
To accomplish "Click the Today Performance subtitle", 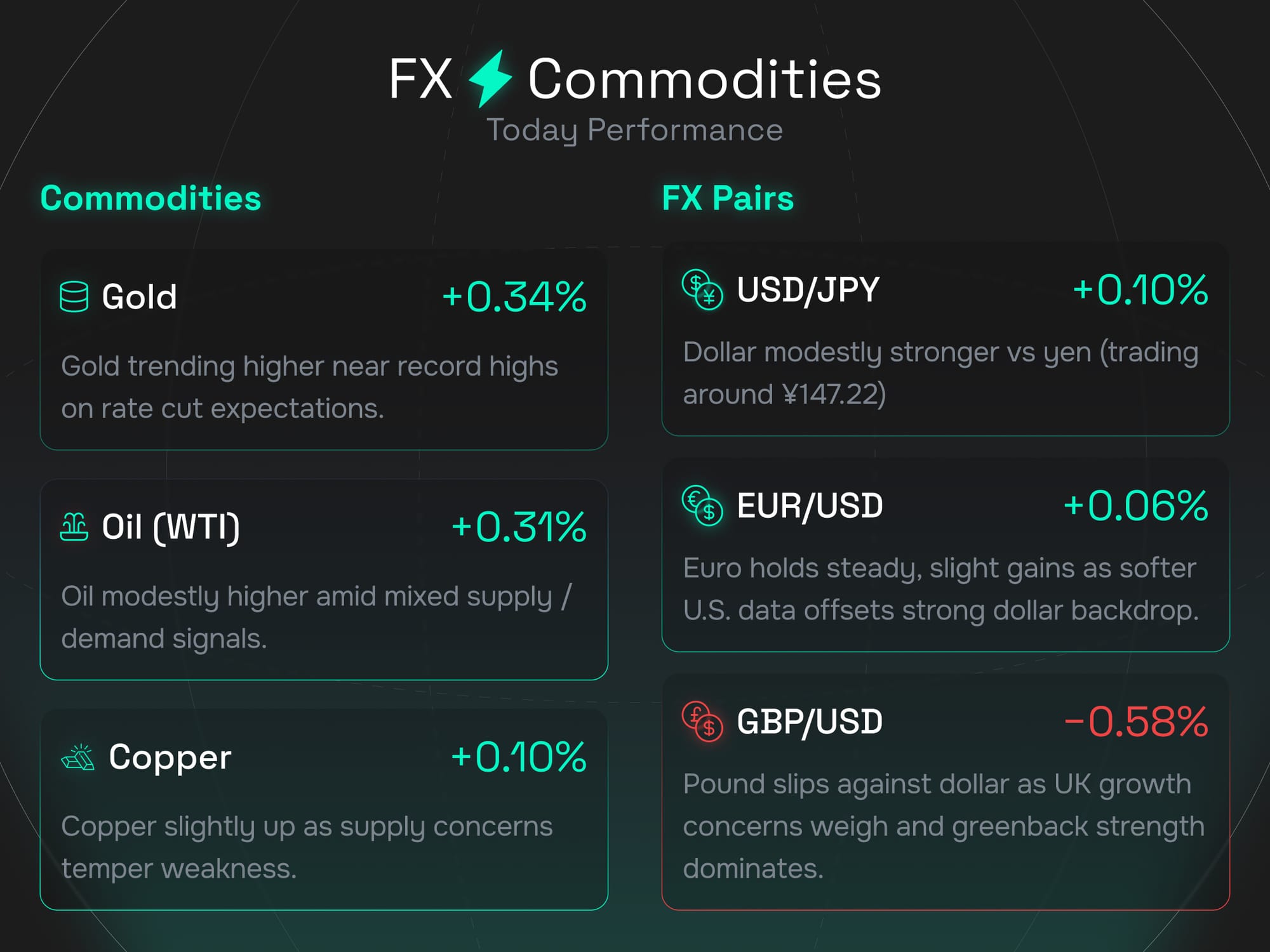I will (x=634, y=130).
